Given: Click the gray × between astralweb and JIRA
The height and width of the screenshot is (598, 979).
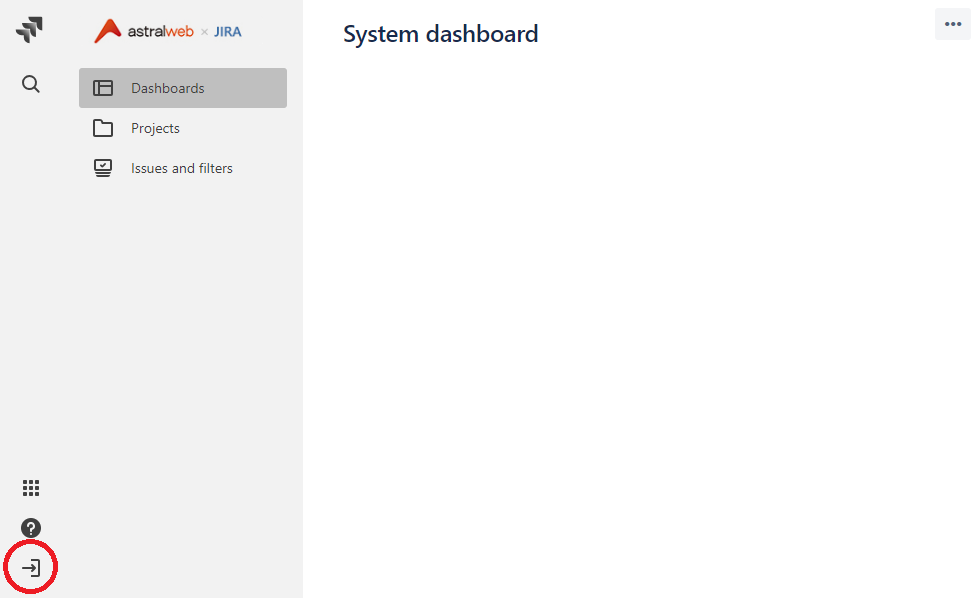Looking at the screenshot, I should click(x=204, y=32).
